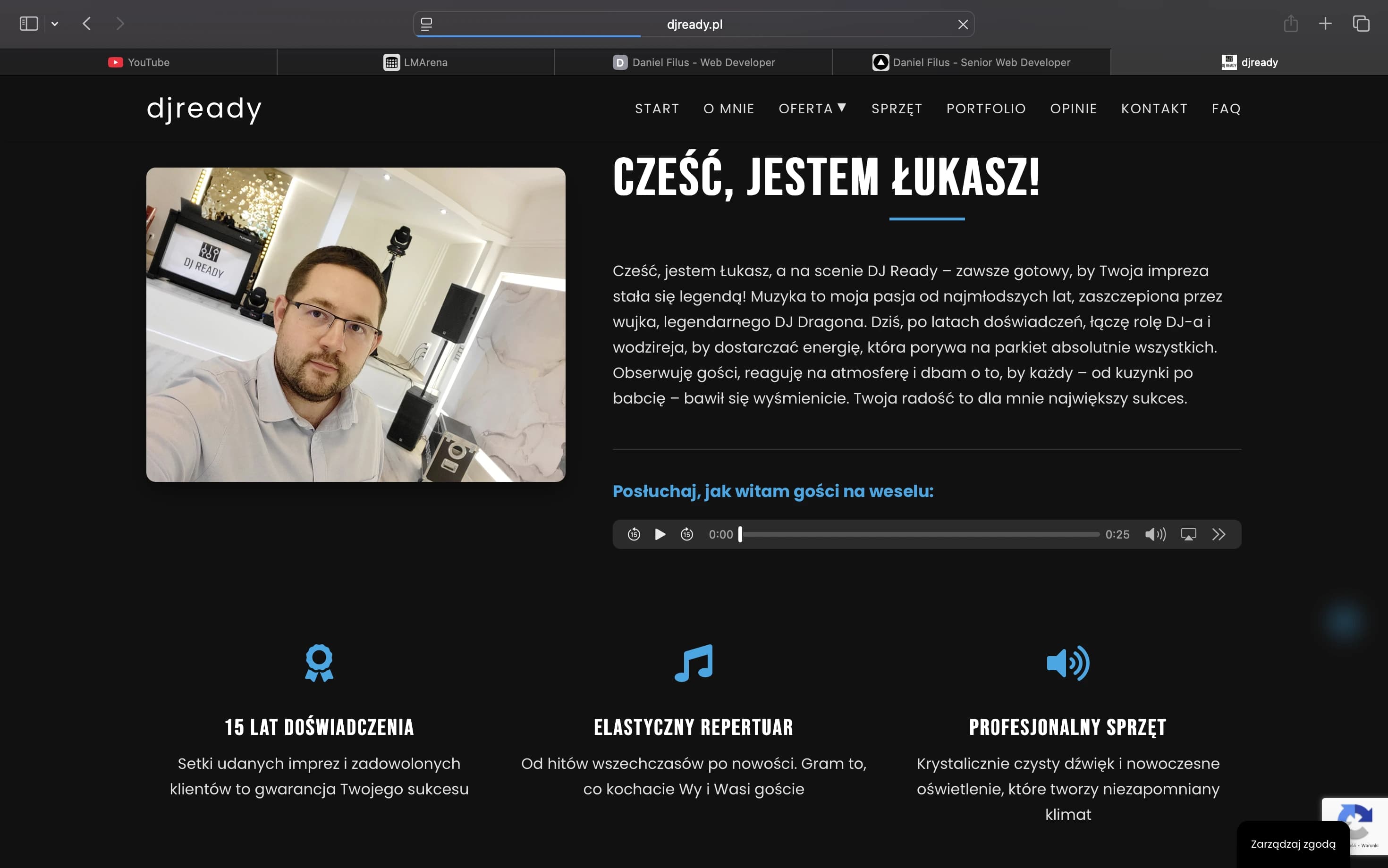This screenshot has height=868, width=1388.
Task: Switch to the YouTube tab
Action: click(138, 62)
